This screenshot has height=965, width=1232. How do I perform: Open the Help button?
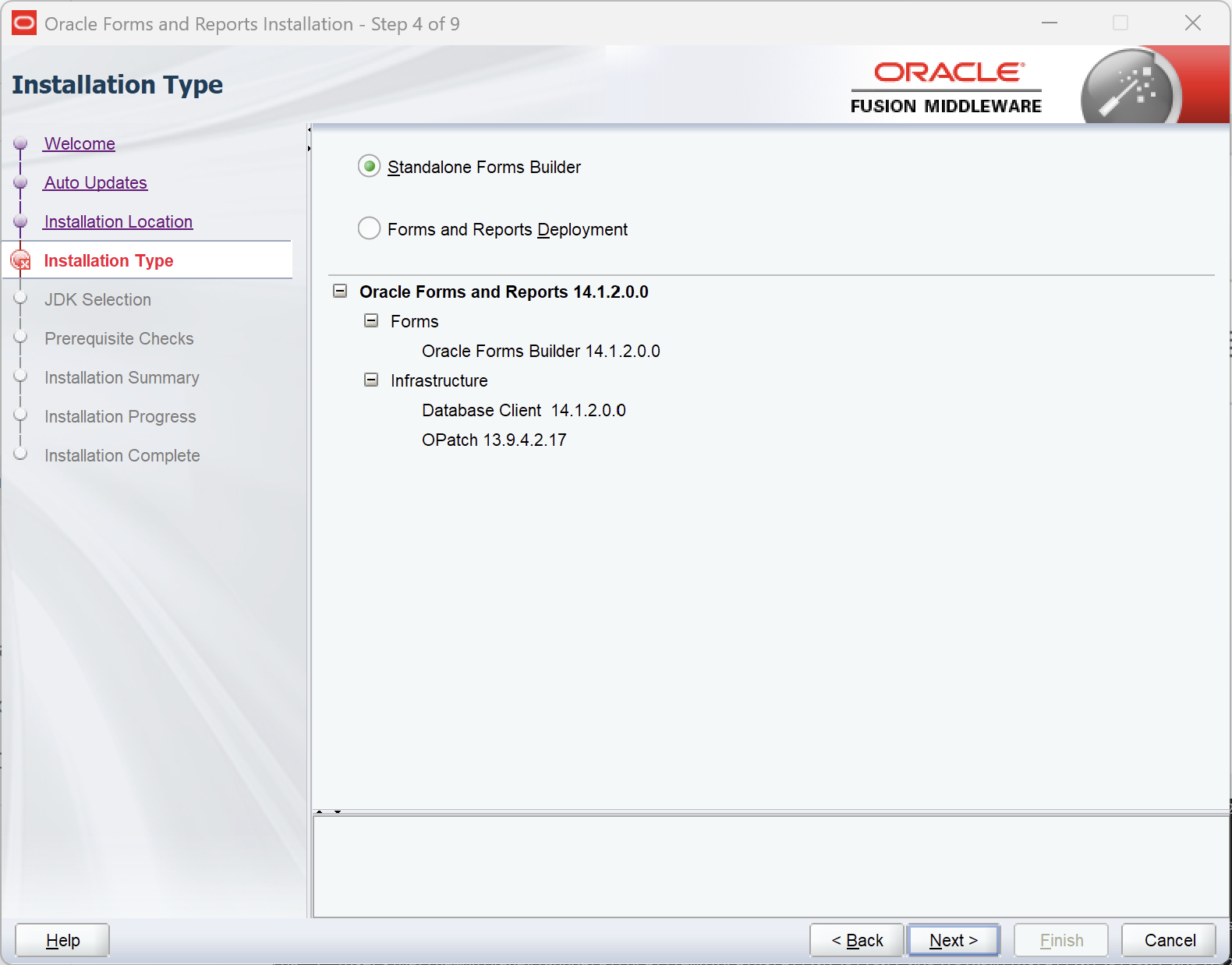coord(62,940)
